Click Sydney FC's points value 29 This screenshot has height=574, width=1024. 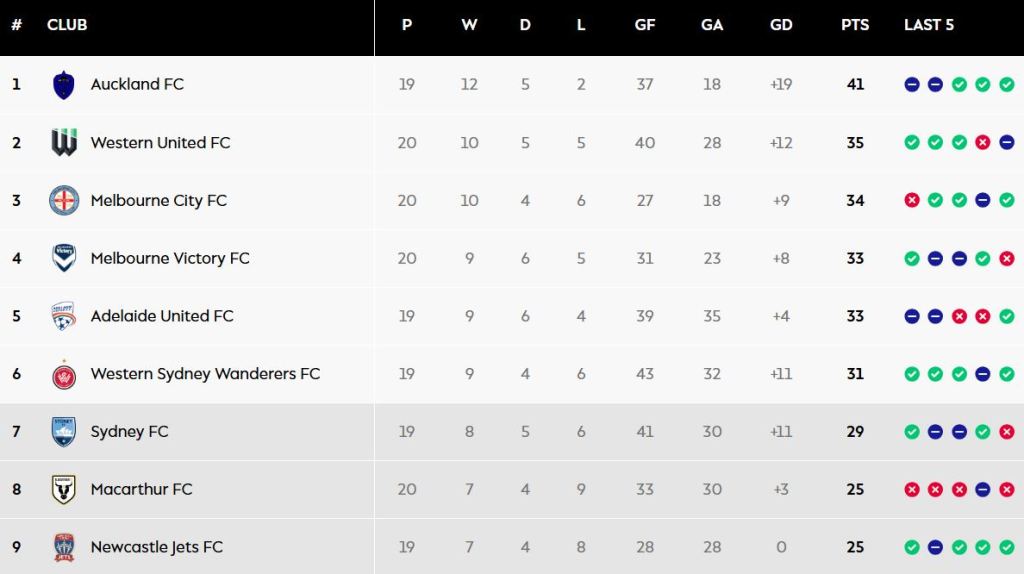coord(855,432)
